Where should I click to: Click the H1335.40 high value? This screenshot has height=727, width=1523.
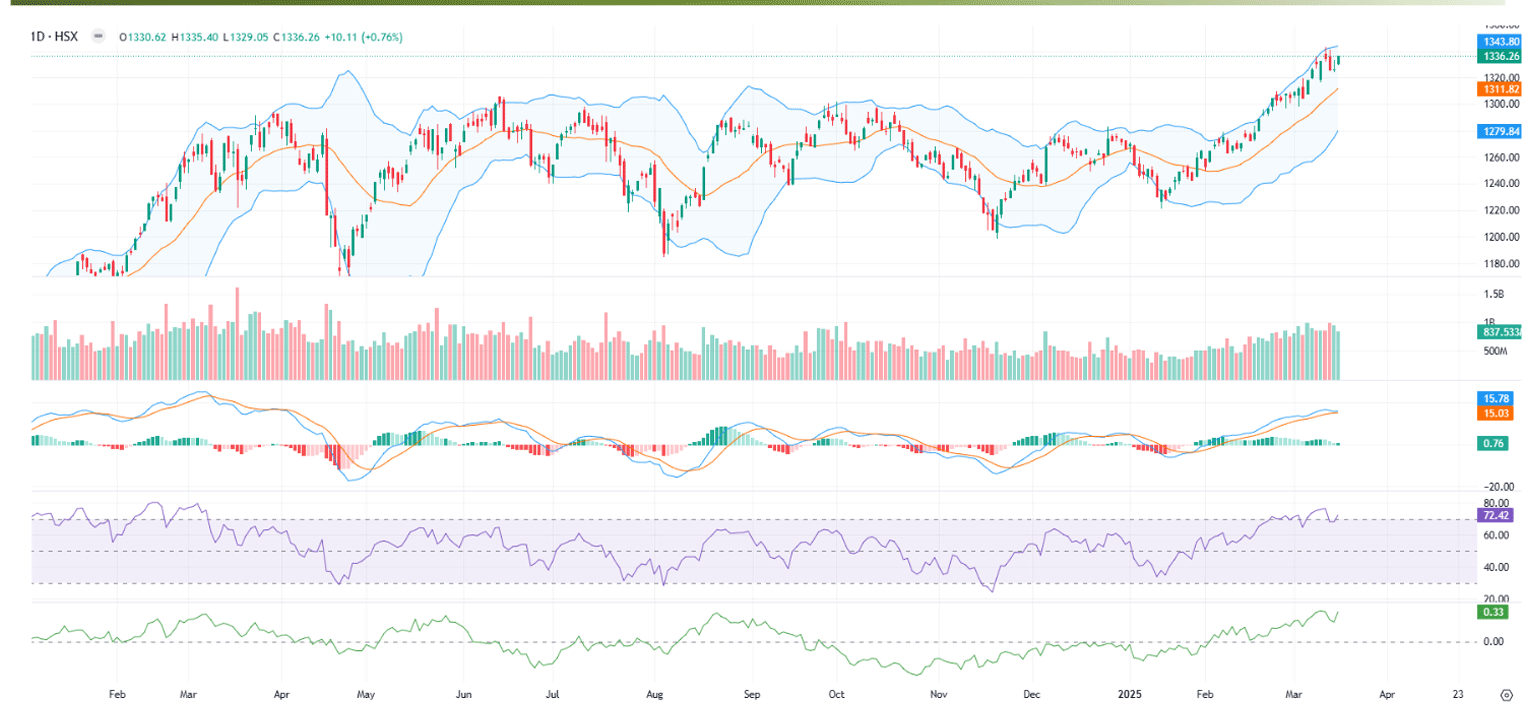pos(195,37)
